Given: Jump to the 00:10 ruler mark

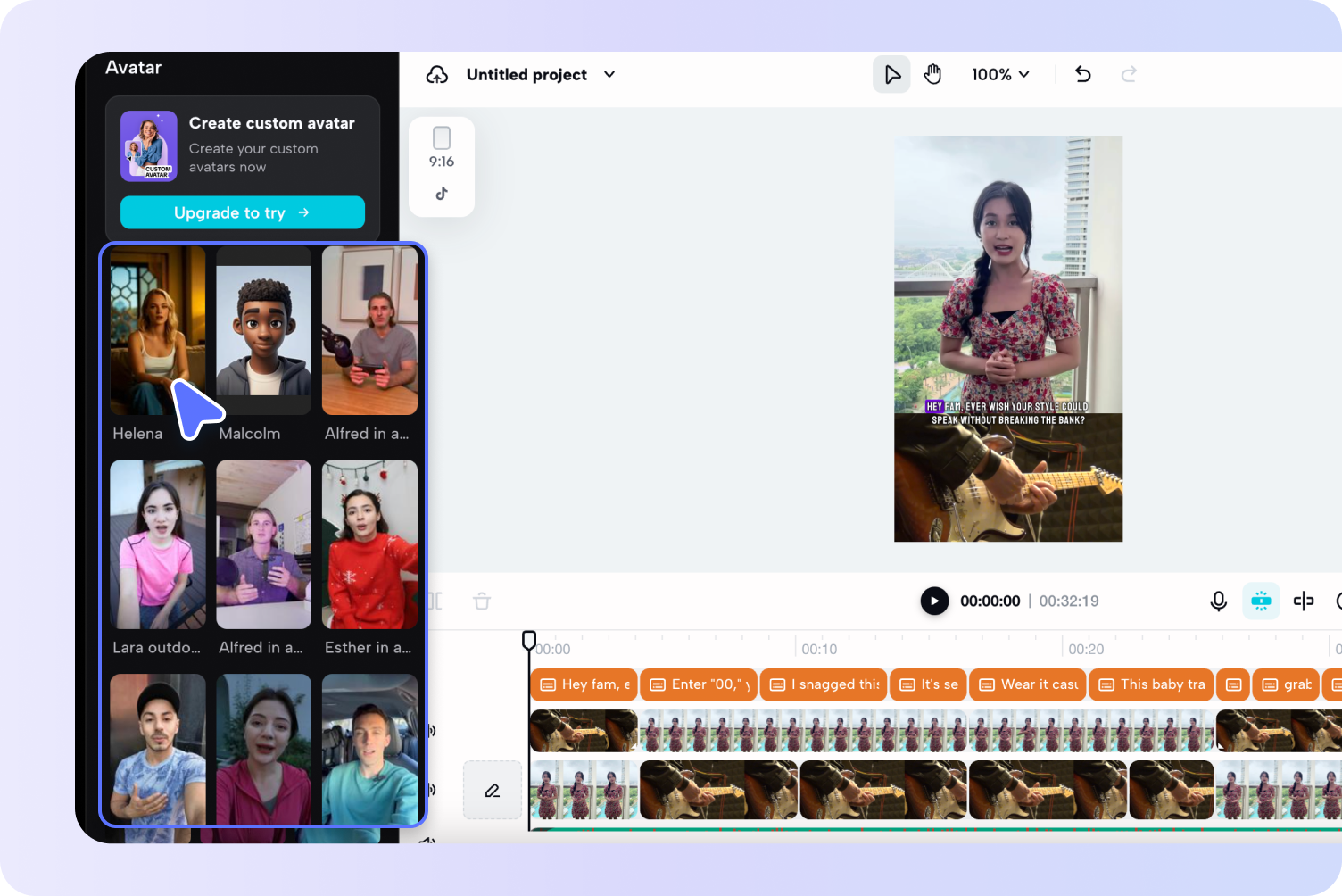Looking at the screenshot, I should 819,649.
